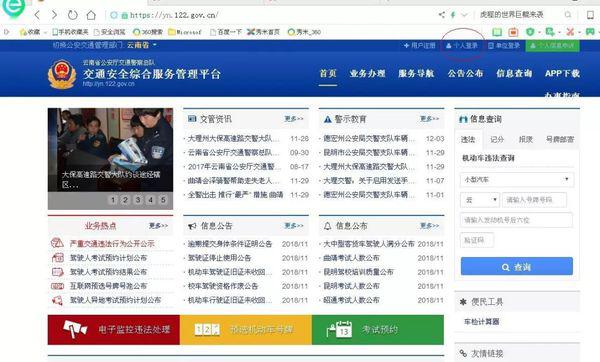Image resolution: width=600 pixels, height=362 pixels.
Task: Click the orange calendar extension icon
Action: point(513,32)
